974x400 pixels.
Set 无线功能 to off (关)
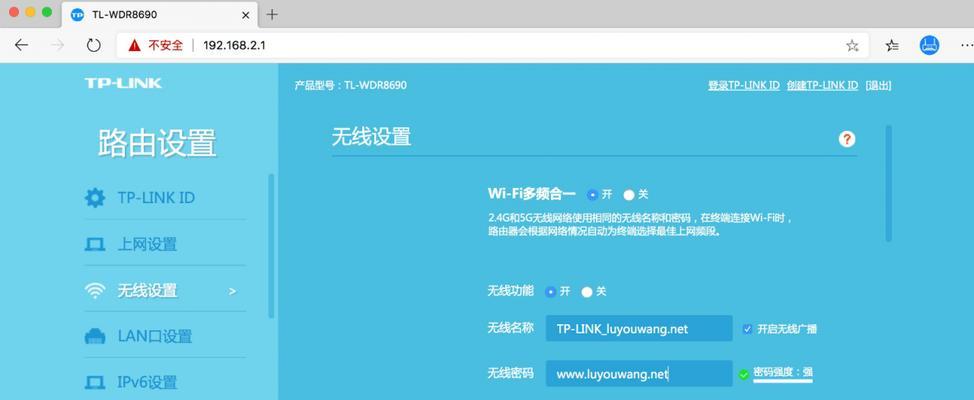coord(586,291)
